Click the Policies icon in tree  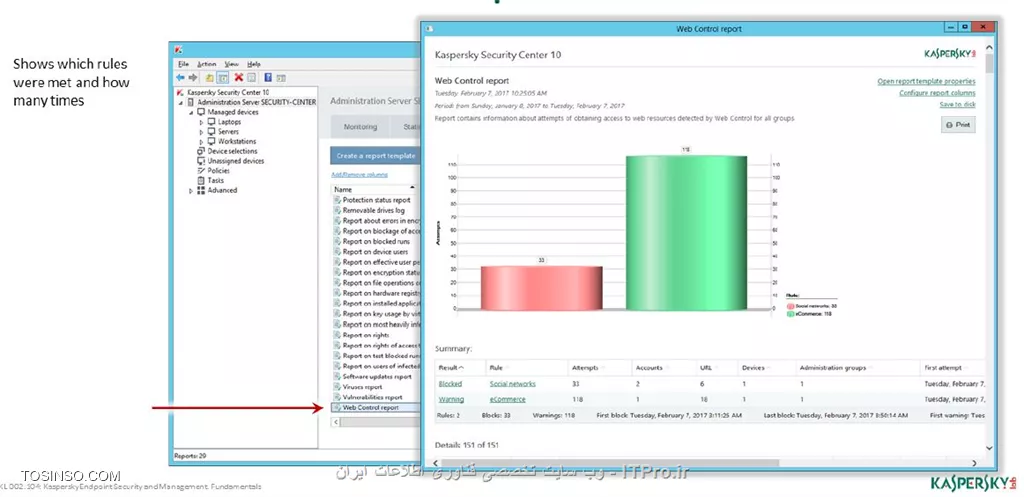201,170
